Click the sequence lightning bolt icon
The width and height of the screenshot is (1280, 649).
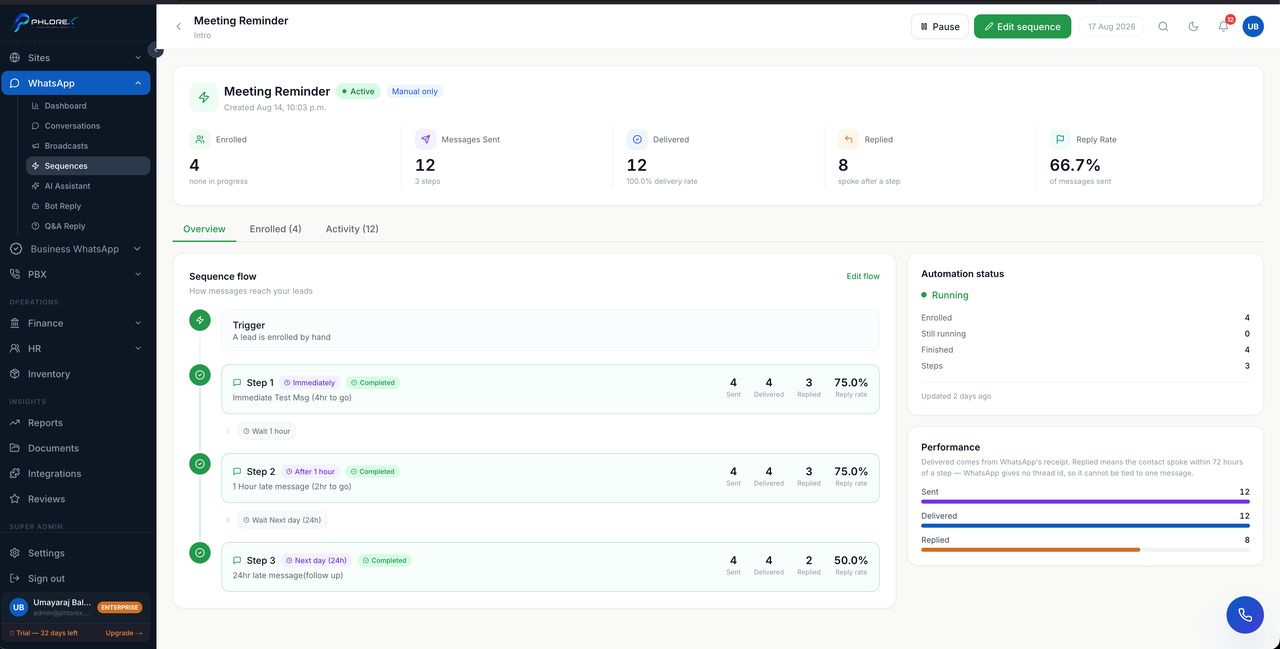pyautogui.click(x=204, y=97)
